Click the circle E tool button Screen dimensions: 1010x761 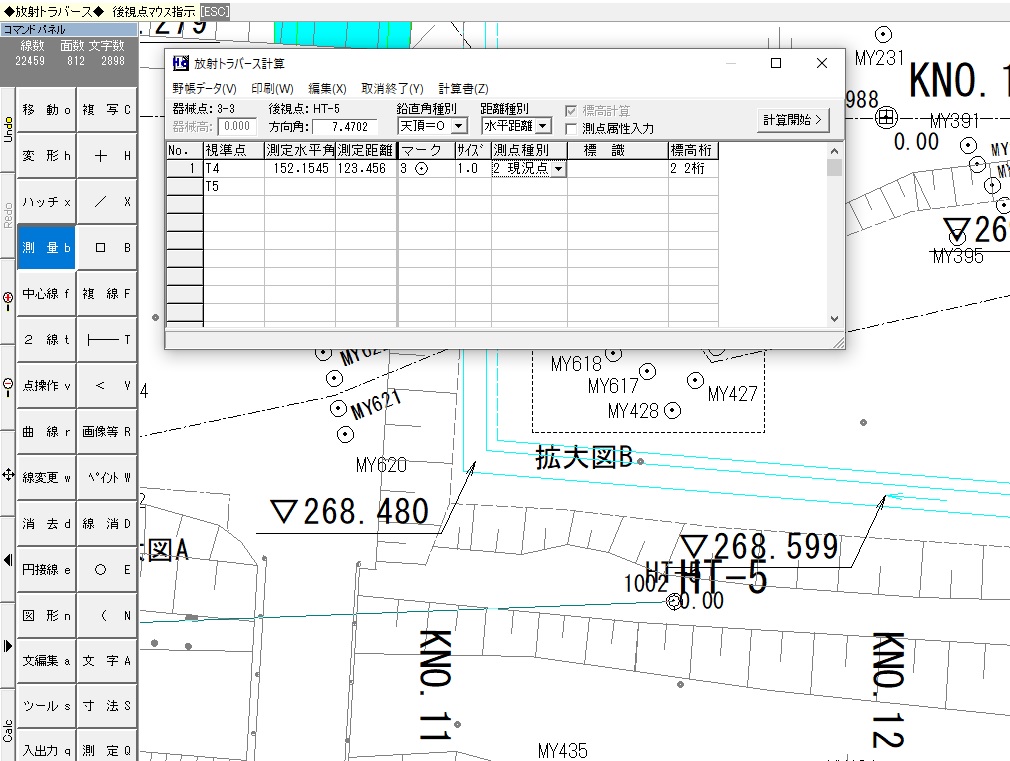pyautogui.click(x=106, y=570)
